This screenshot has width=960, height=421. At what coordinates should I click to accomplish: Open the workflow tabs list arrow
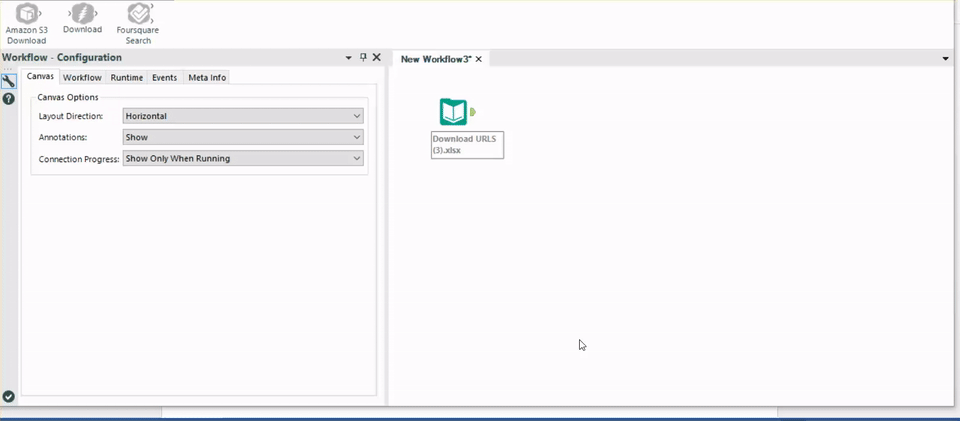945,59
